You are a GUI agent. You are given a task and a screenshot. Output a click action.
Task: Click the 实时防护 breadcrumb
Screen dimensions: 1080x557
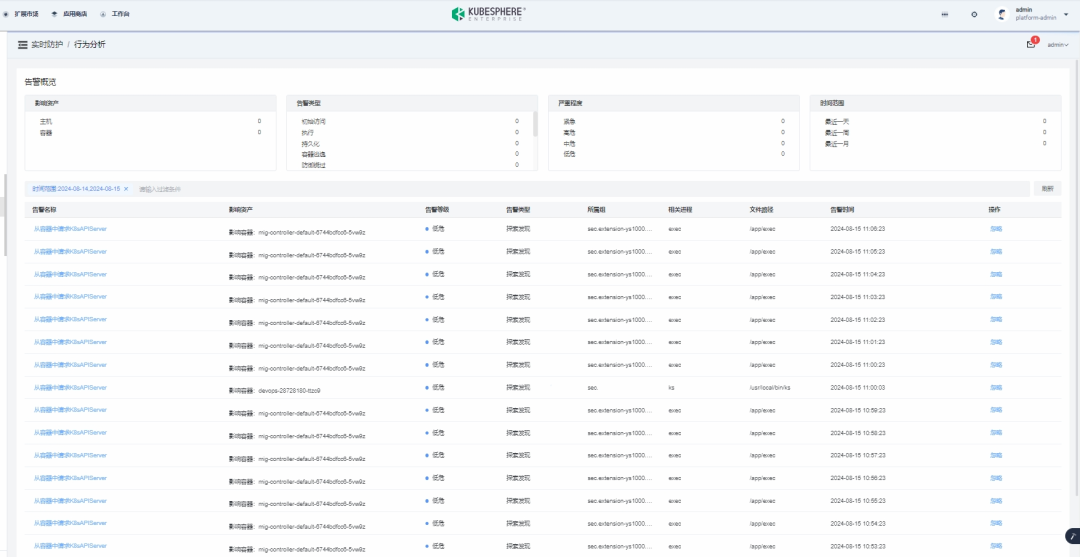pos(47,45)
